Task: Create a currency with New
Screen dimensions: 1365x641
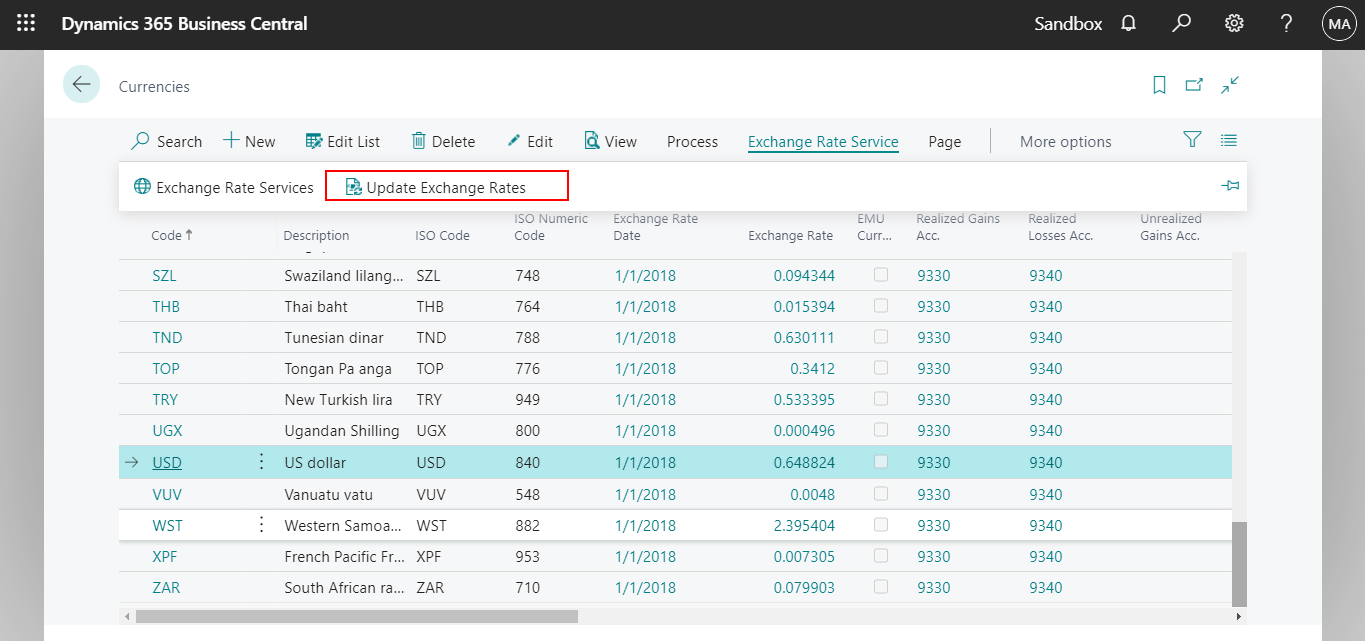Action: tap(249, 141)
